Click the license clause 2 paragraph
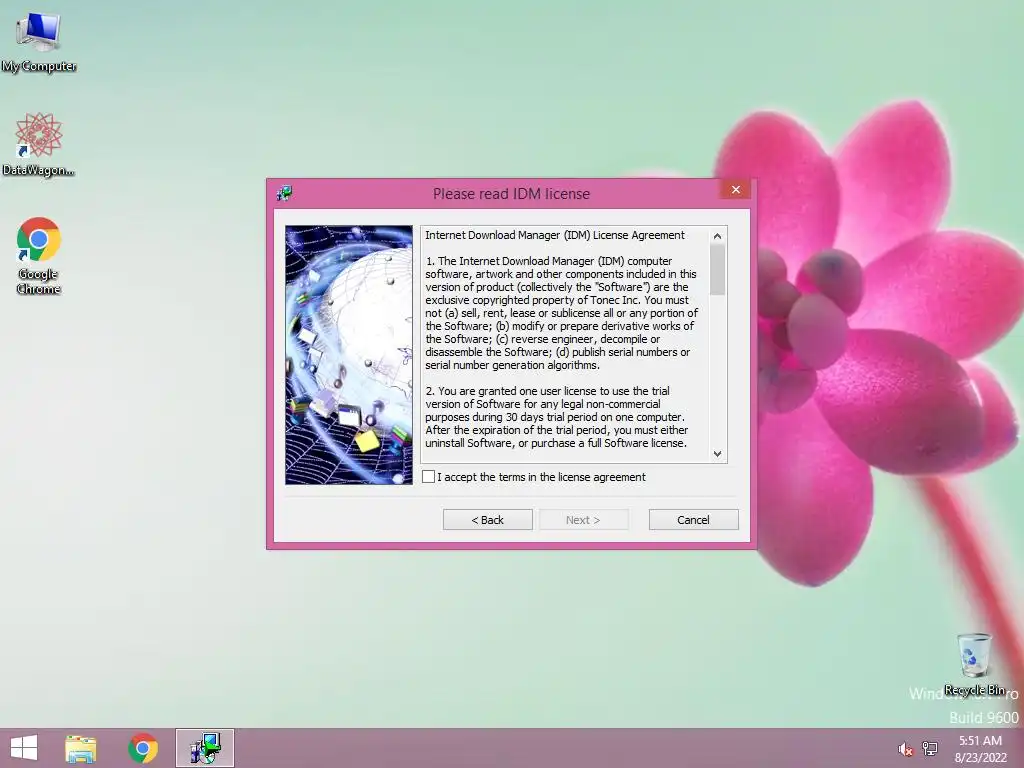 click(556, 417)
